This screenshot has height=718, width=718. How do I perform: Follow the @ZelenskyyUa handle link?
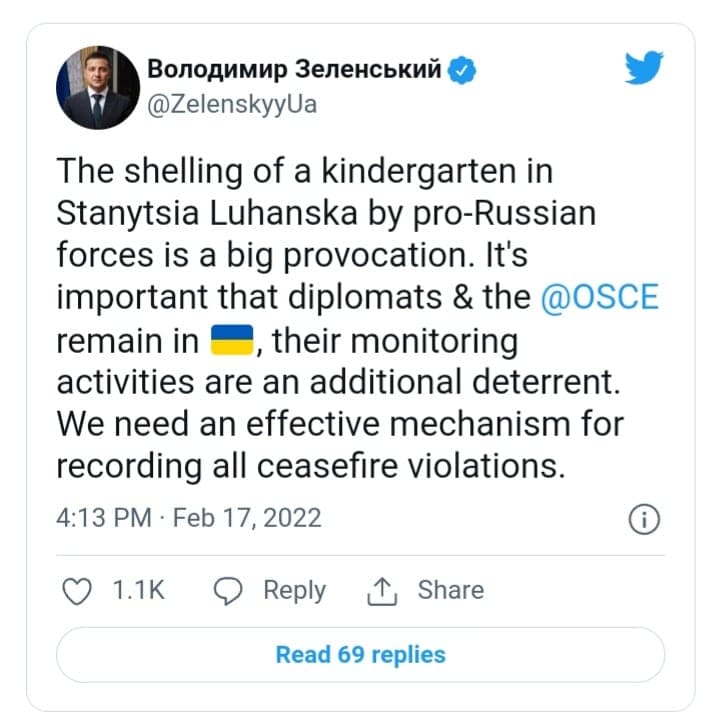point(232,105)
